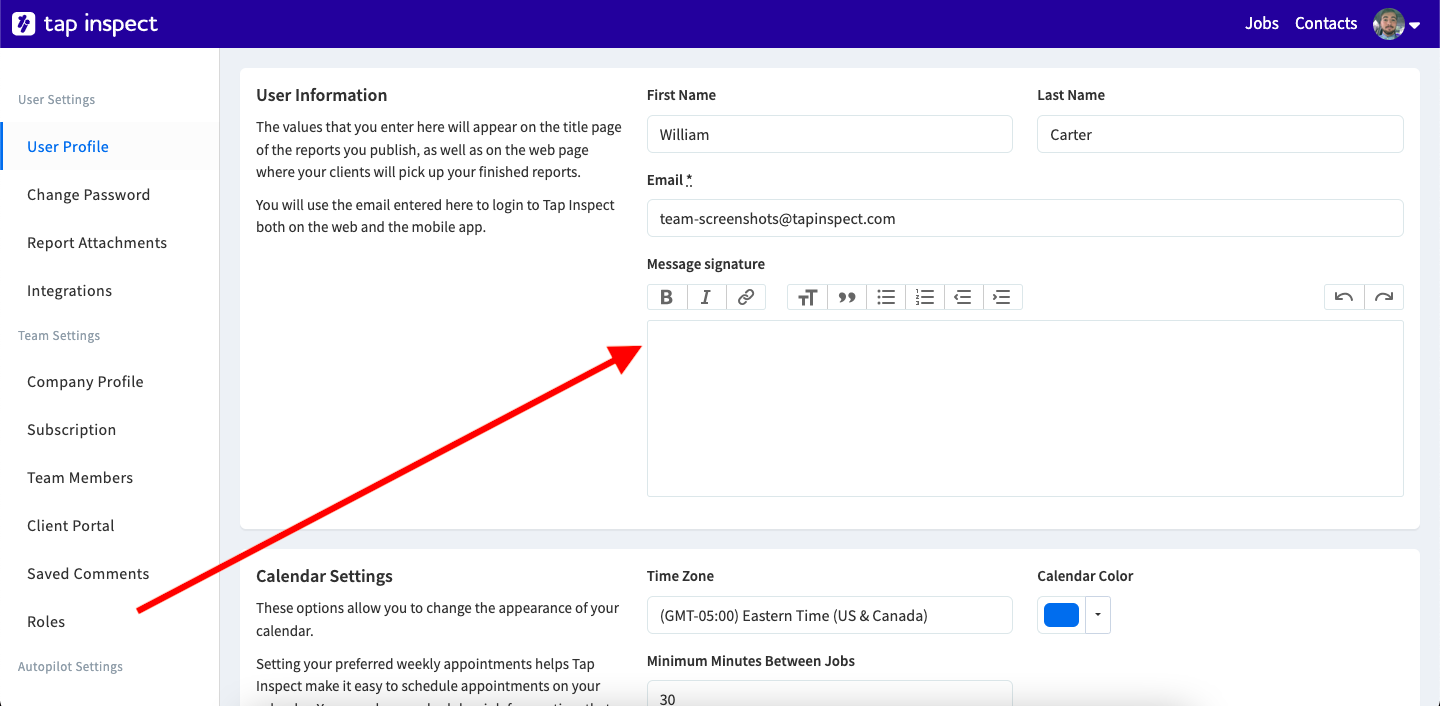Click the "User Information" heading

tap(322, 95)
